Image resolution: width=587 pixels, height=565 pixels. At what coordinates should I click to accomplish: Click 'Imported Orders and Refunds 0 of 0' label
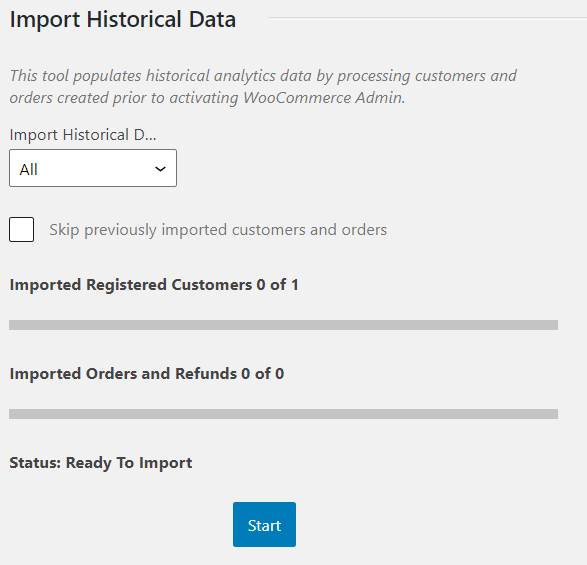click(x=147, y=374)
